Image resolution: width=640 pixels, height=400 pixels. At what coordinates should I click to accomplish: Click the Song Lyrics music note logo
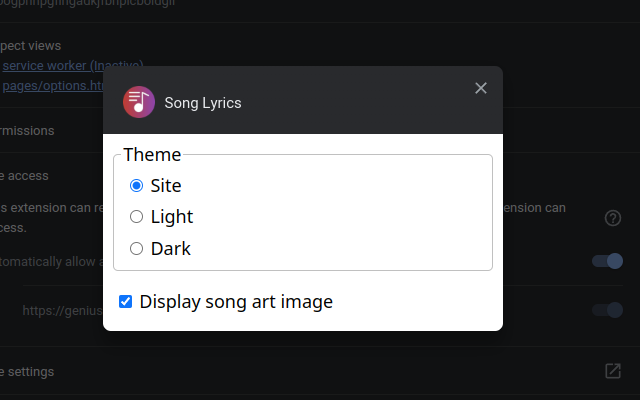tap(138, 102)
